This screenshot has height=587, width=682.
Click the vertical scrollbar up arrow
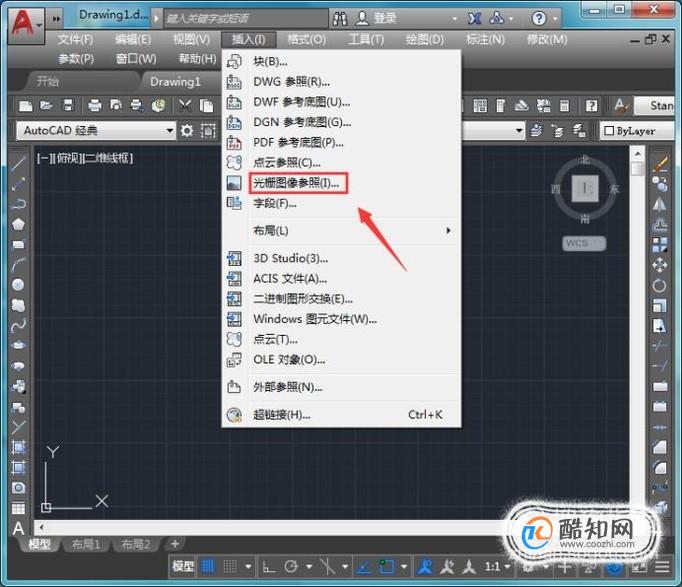[x=637, y=153]
